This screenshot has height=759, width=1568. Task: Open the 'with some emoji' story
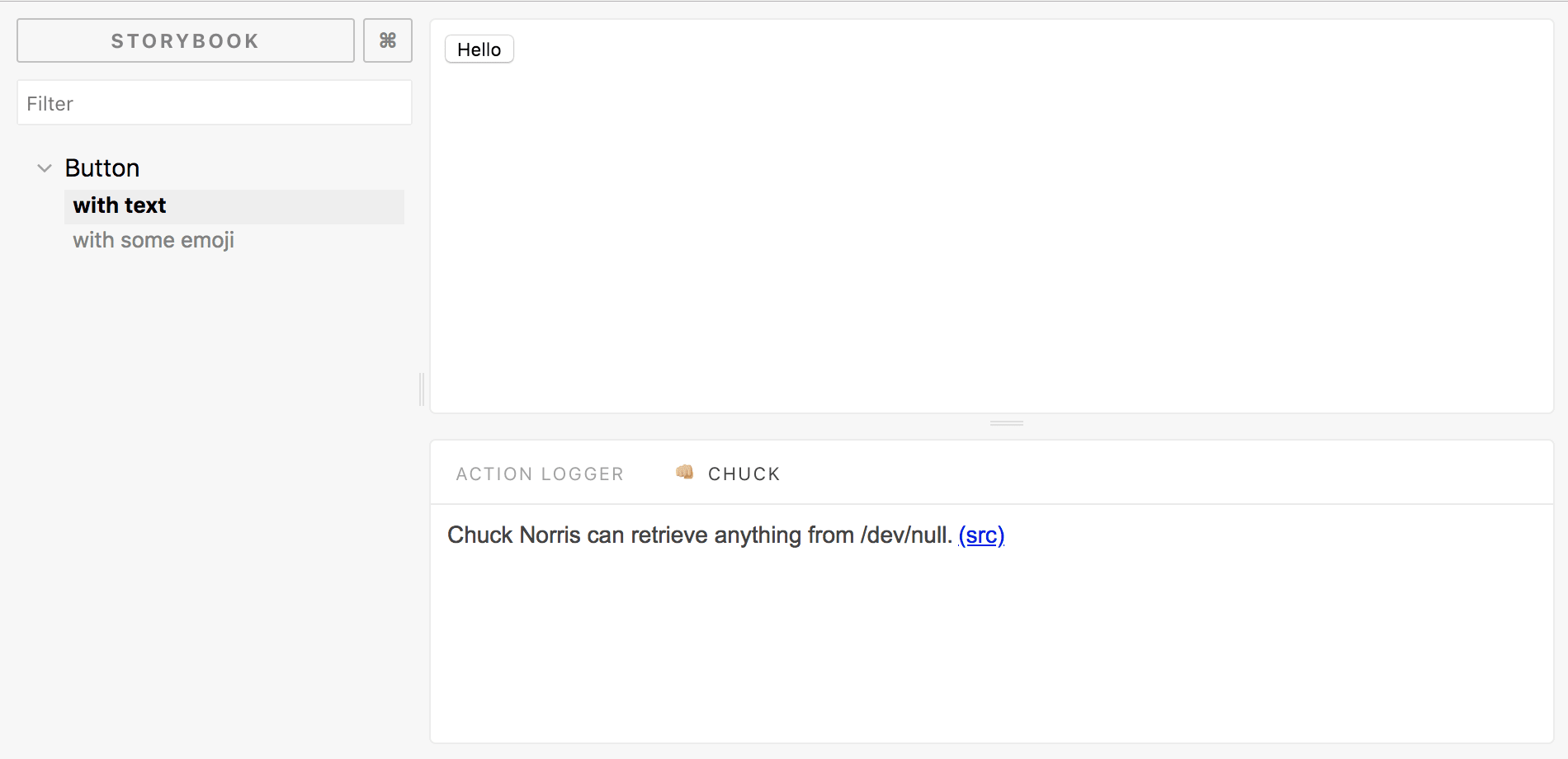(153, 240)
